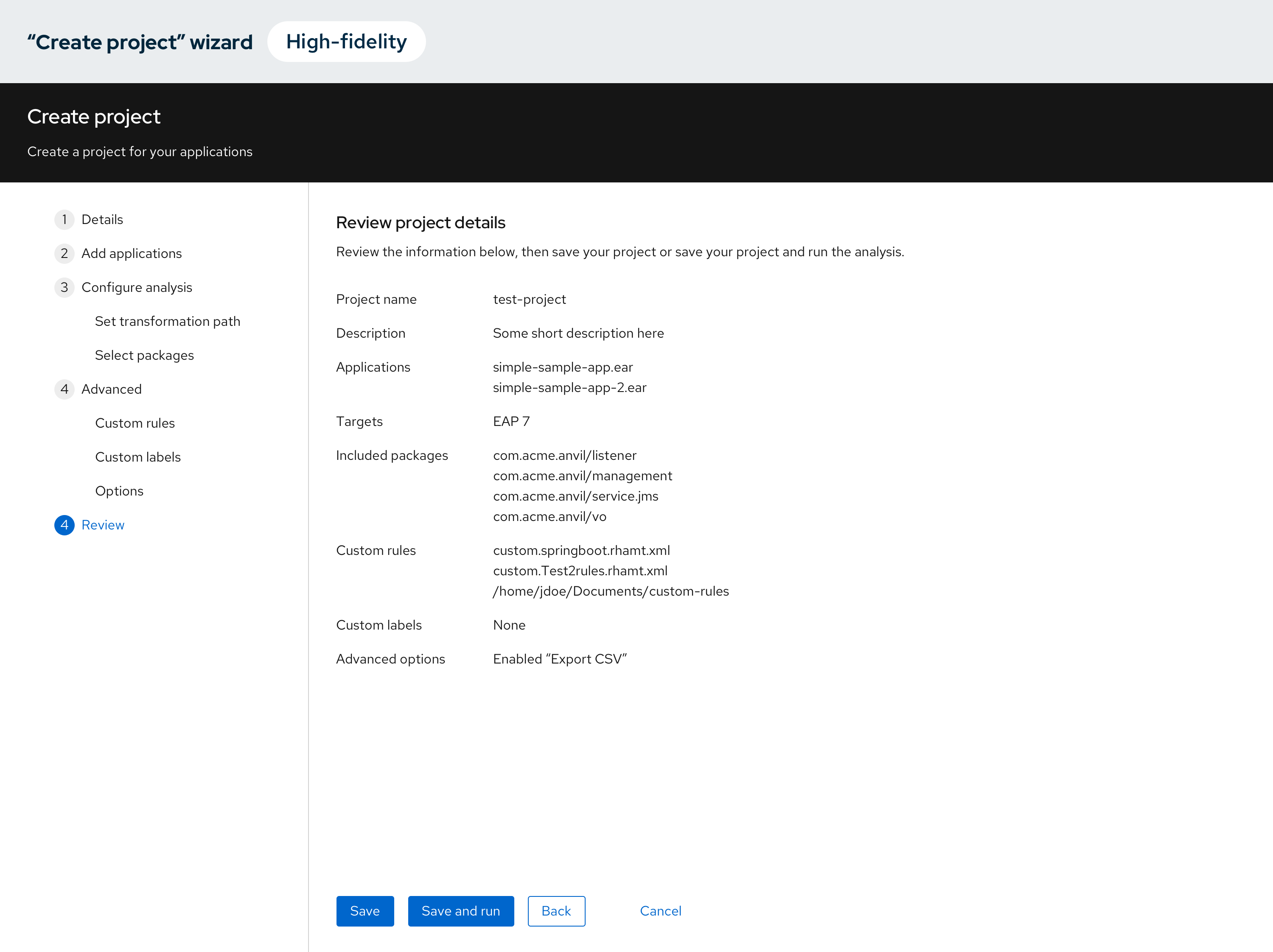The height and width of the screenshot is (952, 1273).
Task: Click step 1 number circle for Details
Action: click(x=64, y=219)
